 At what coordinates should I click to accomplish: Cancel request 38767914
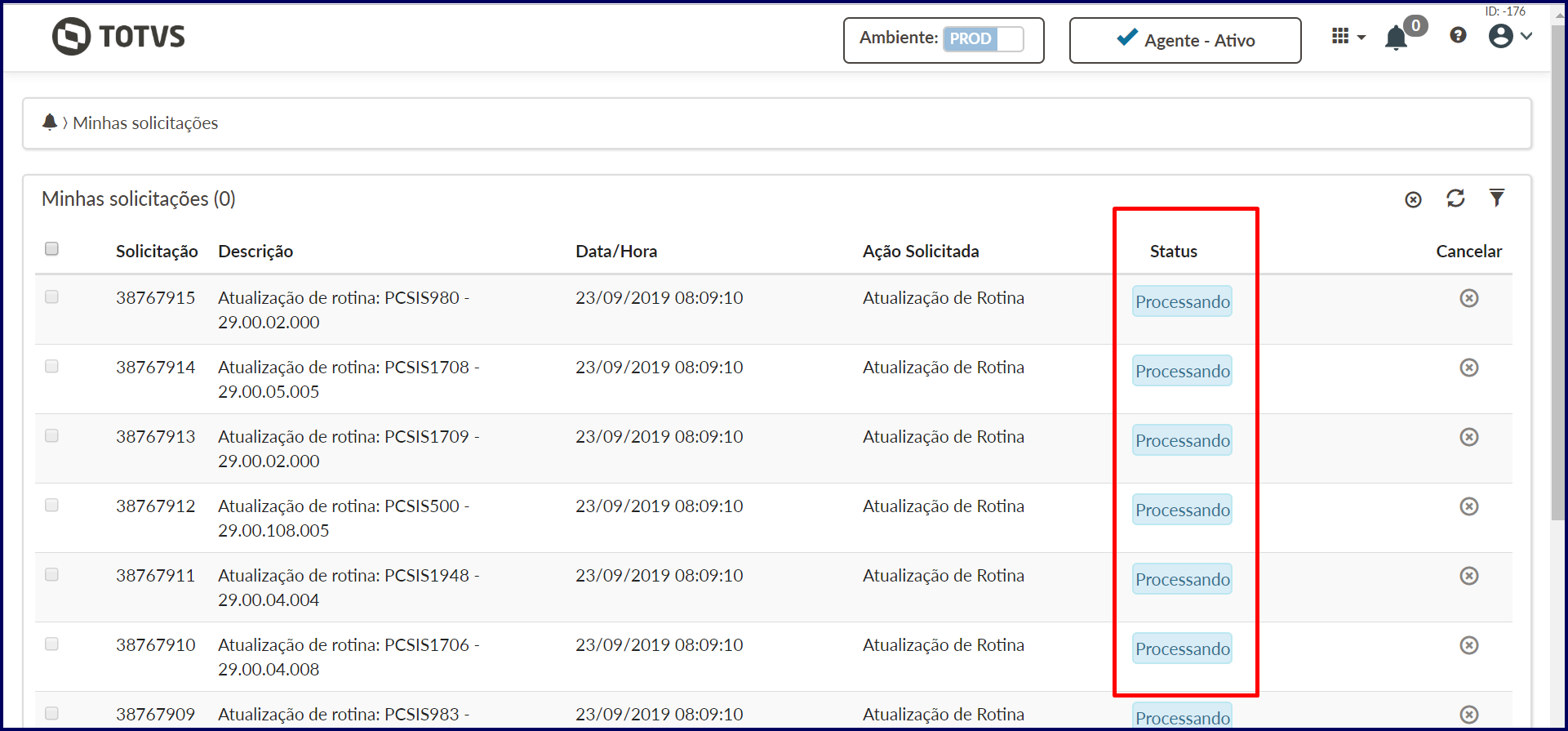point(1469,368)
